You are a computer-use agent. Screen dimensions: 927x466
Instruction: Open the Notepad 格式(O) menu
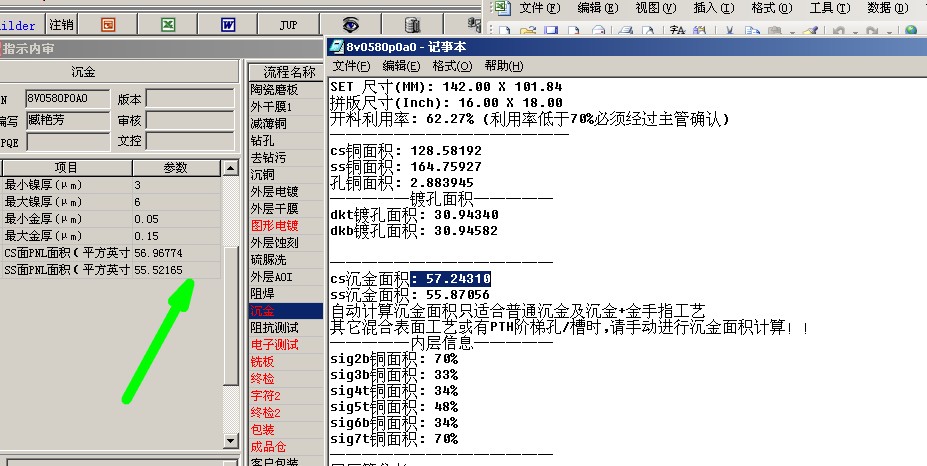click(452, 66)
